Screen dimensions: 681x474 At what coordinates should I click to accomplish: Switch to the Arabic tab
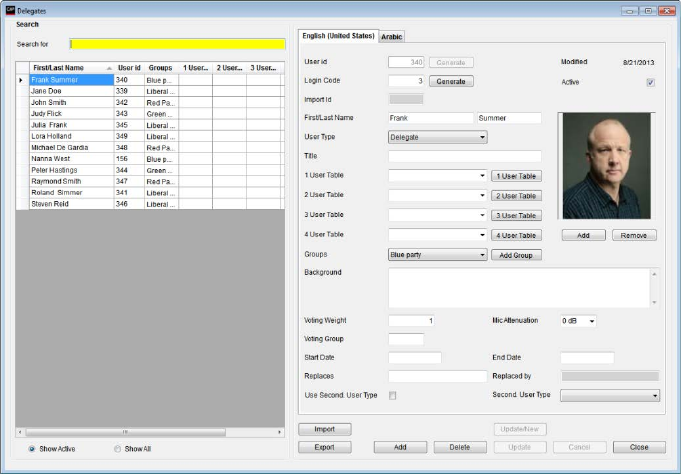tap(391, 36)
